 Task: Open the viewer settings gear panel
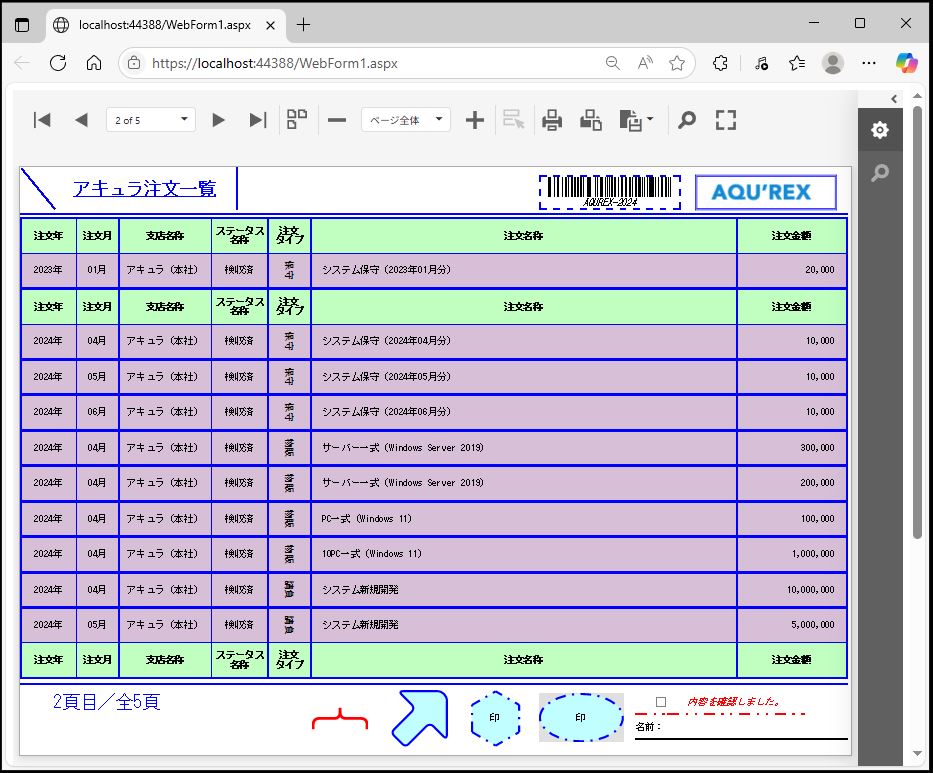coord(879,130)
